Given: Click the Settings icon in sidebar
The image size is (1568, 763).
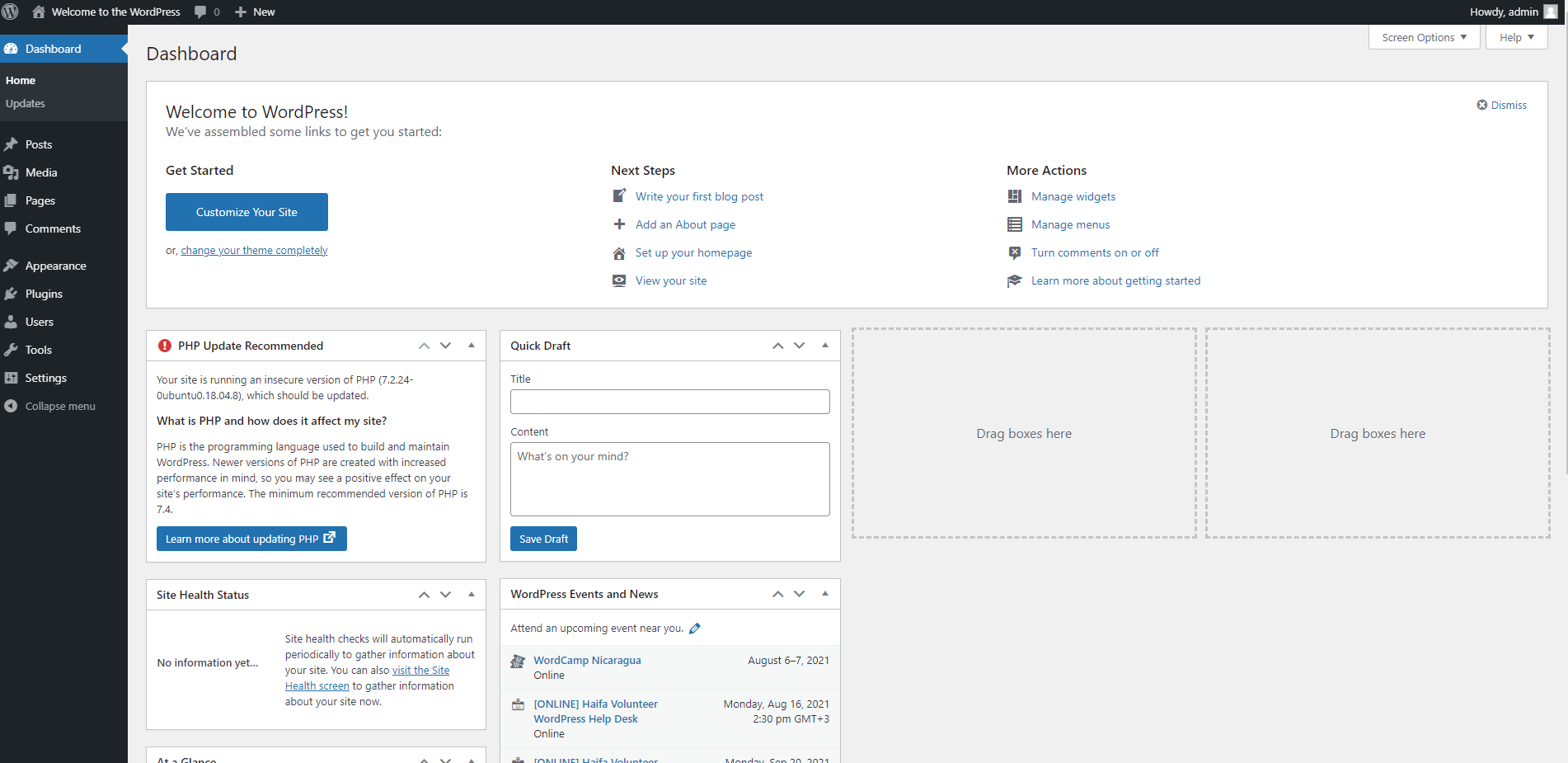Looking at the screenshot, I should click(x=11, y=378).
